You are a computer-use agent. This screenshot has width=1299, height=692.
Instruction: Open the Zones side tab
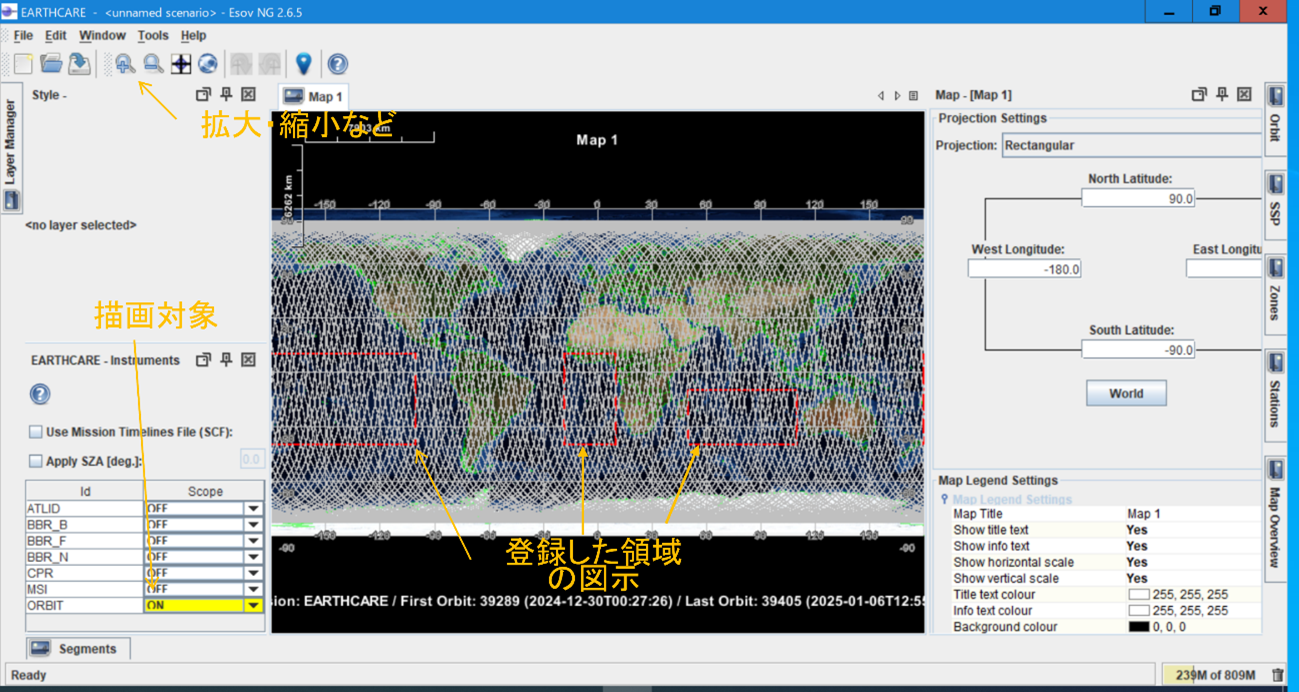pos(1275,292)
